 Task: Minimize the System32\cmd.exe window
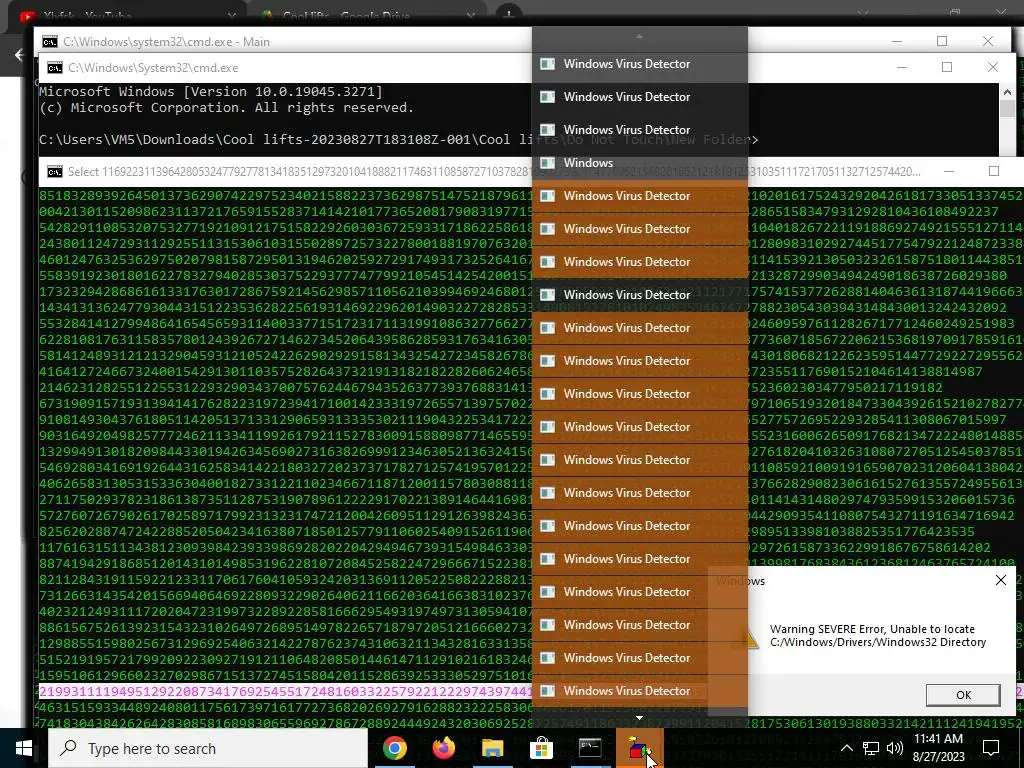[902, 67]
